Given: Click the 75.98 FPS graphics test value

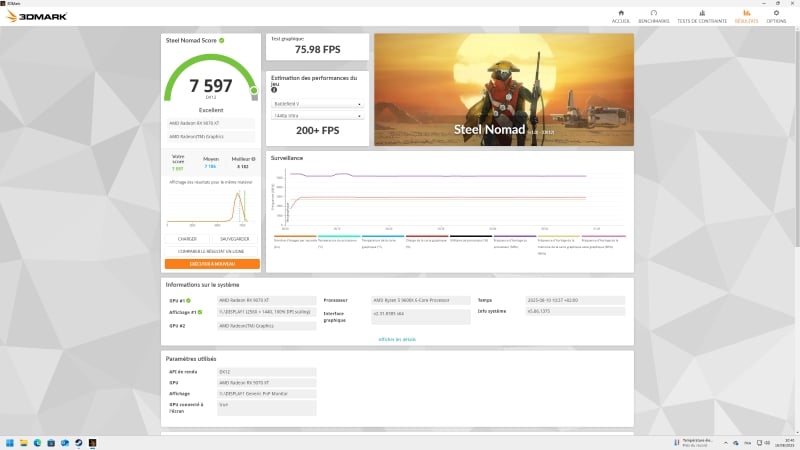Looking at the screenshot, I should tap(317, 49).
